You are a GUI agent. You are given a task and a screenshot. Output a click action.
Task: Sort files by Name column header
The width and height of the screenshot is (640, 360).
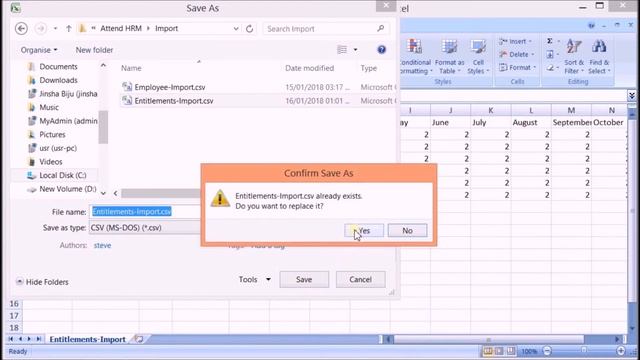(x=131, y=68)
